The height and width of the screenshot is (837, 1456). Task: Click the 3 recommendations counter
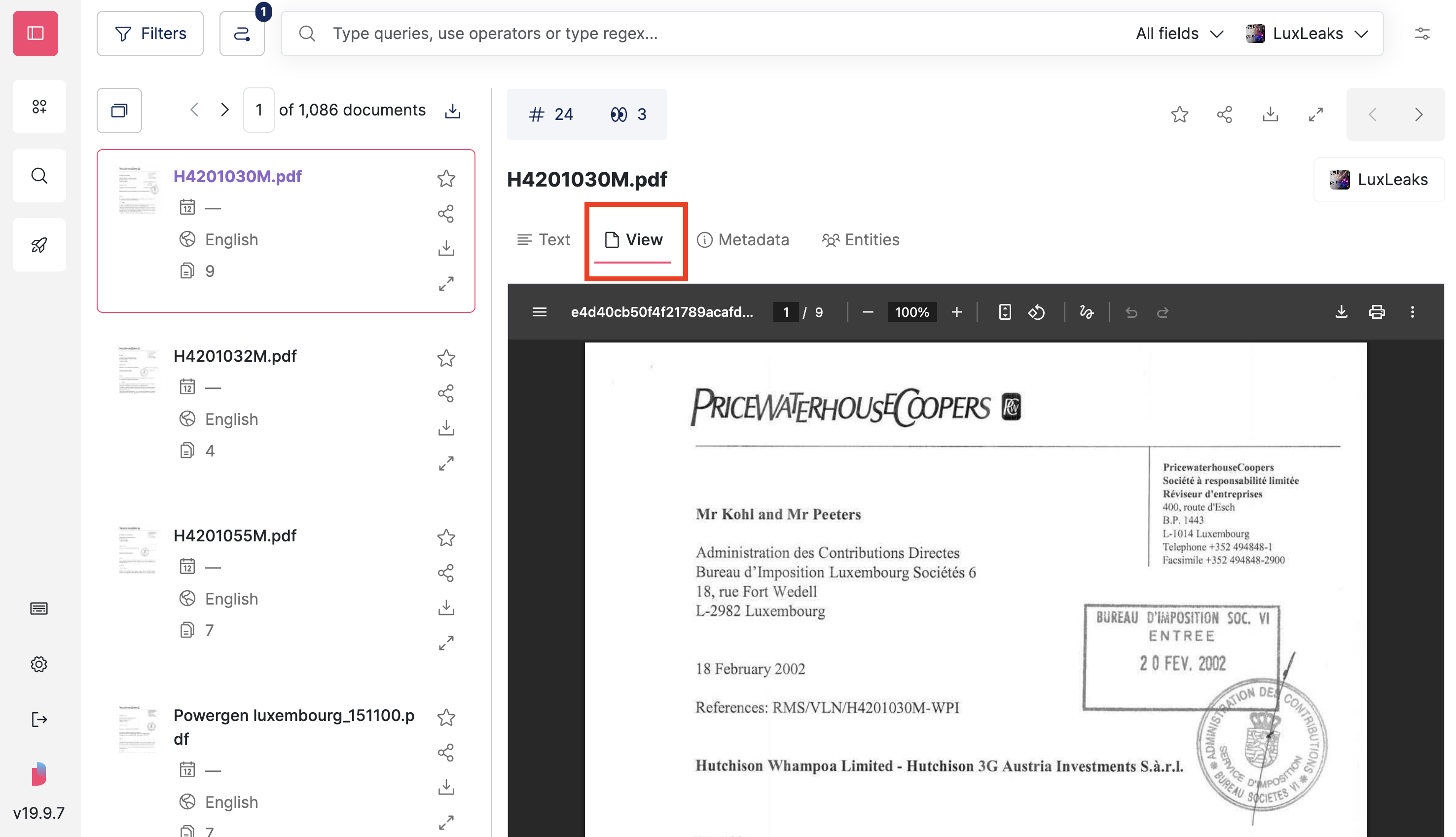coord(628,114)
